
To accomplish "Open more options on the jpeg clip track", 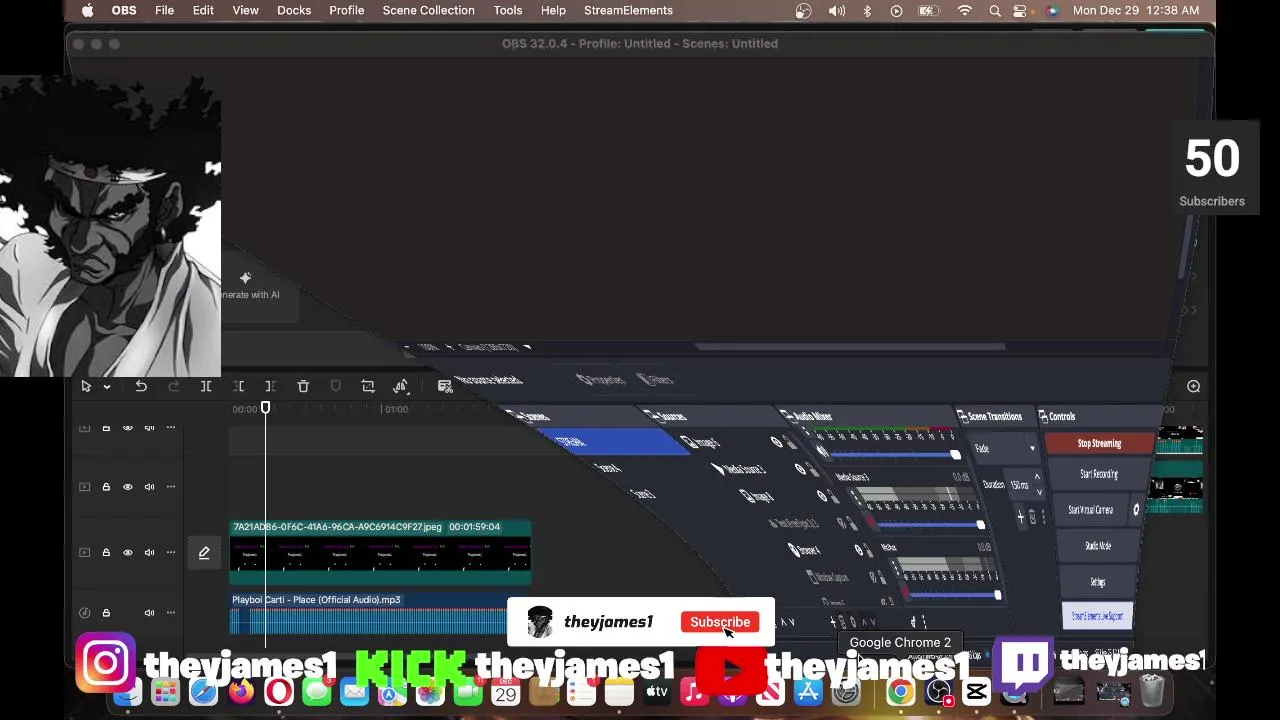I will tap(171, 552).
